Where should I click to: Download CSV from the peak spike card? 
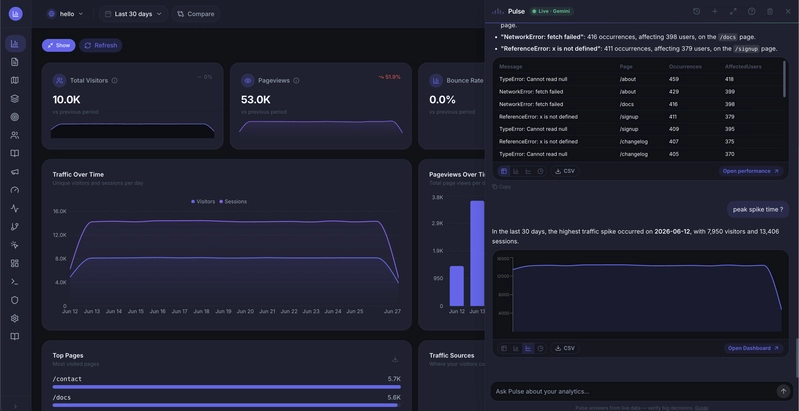[565, 348]
